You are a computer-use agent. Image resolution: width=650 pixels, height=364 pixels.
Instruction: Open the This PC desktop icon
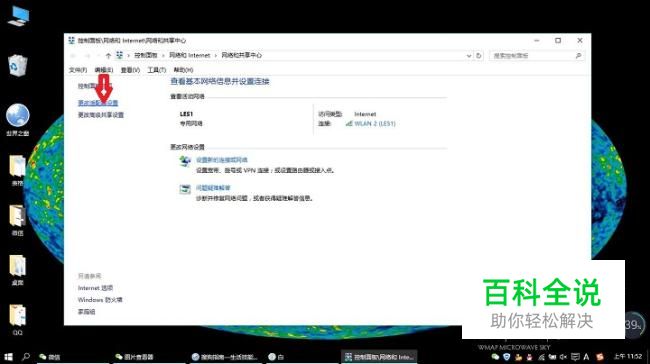pyautogui.click(x=19, y=17)
